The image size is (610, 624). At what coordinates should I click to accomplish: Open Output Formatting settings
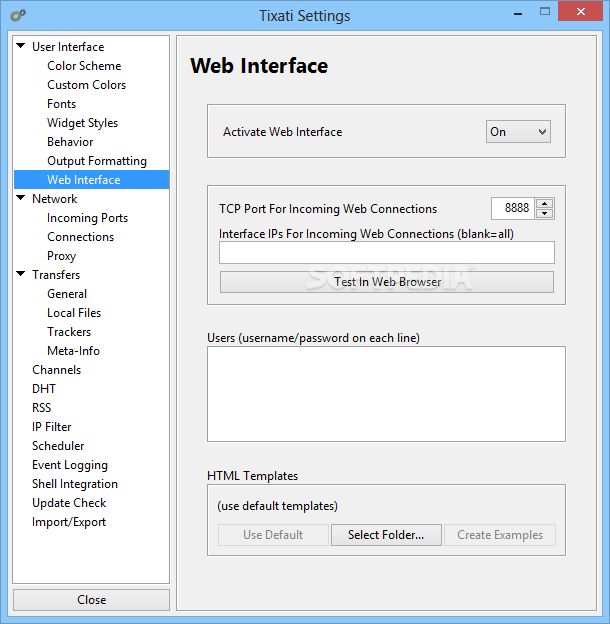[x=97, y=161]
